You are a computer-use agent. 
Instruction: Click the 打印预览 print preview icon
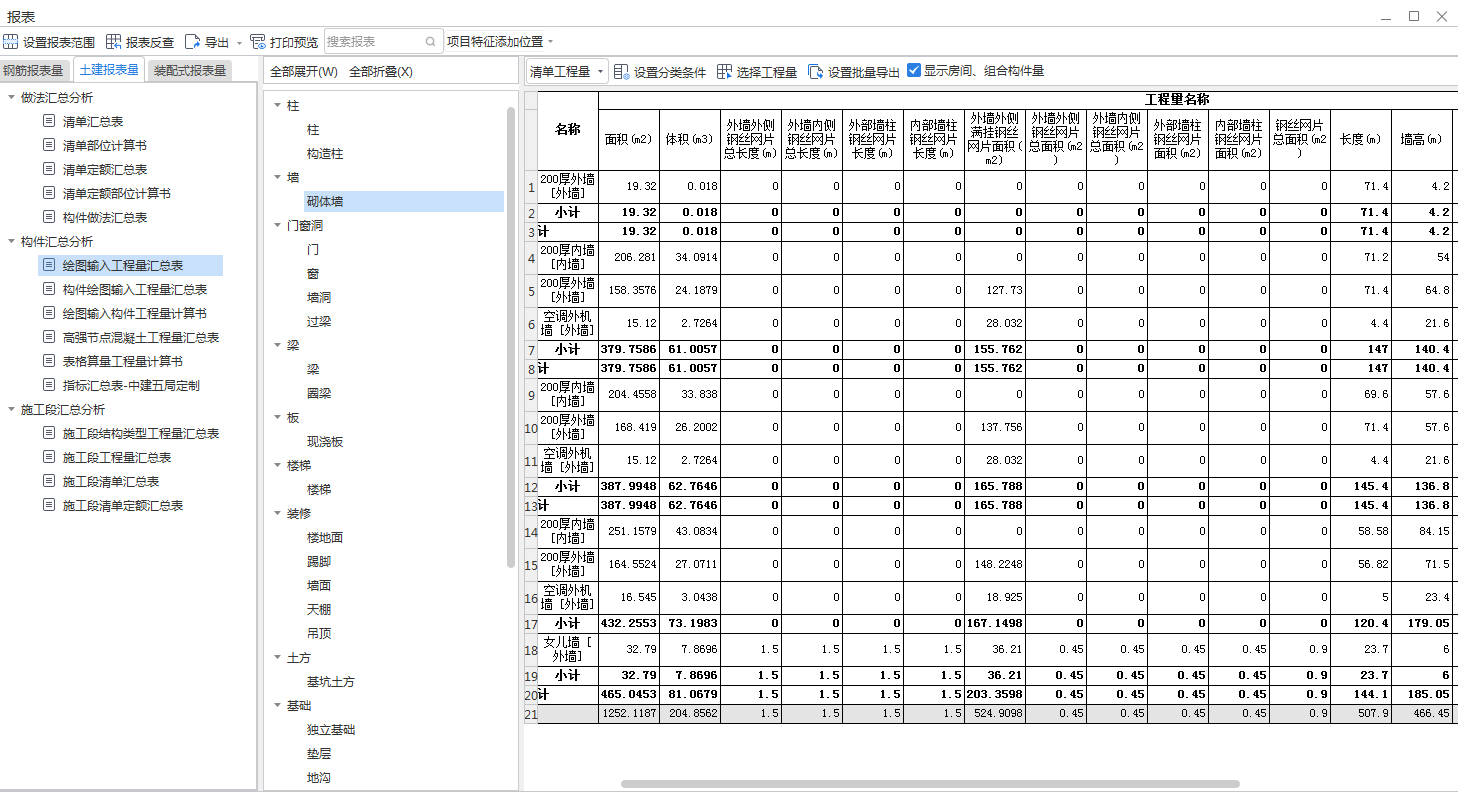258,42
